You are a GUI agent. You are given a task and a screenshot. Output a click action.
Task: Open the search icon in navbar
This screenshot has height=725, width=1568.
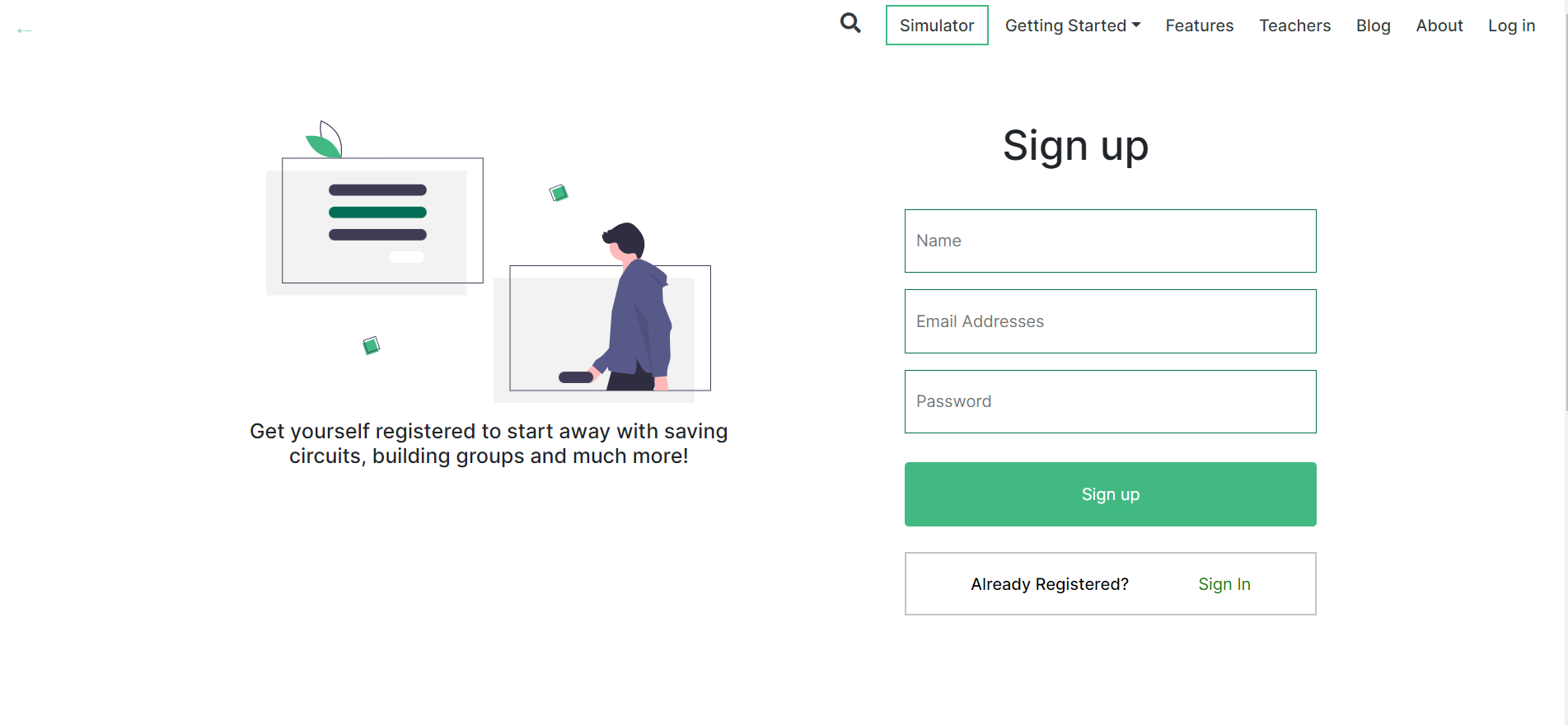pyautogui.click(x=850, y=24)
